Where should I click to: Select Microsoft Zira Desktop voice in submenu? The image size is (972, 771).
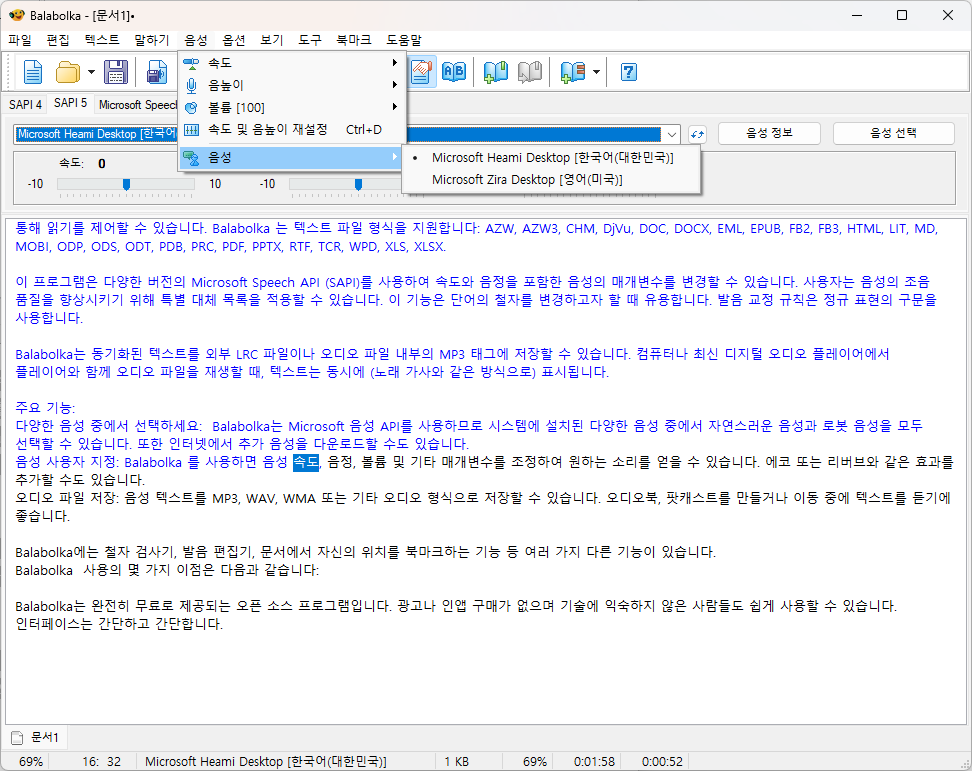click(x=551, y=180)
